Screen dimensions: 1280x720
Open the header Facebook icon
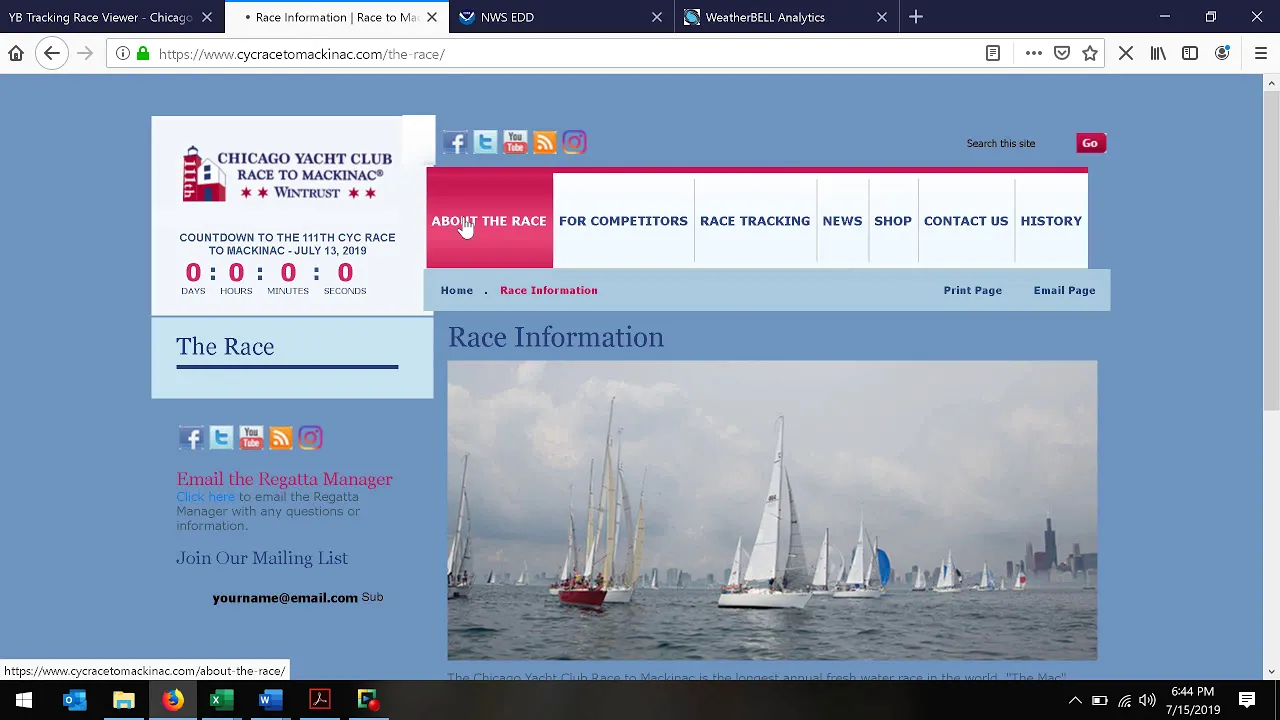455,143
